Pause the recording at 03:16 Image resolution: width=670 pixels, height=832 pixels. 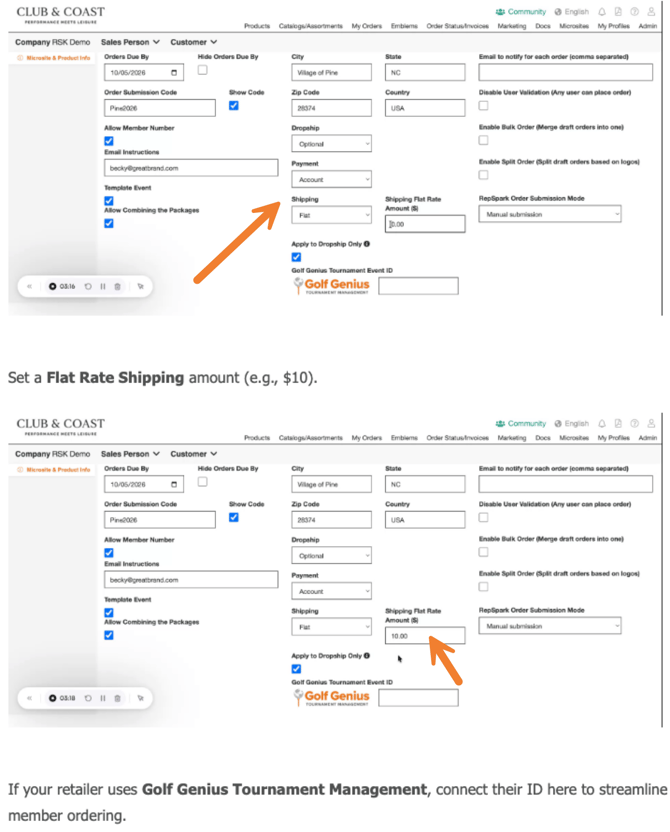pyautogui.click(x=103, y=286)
